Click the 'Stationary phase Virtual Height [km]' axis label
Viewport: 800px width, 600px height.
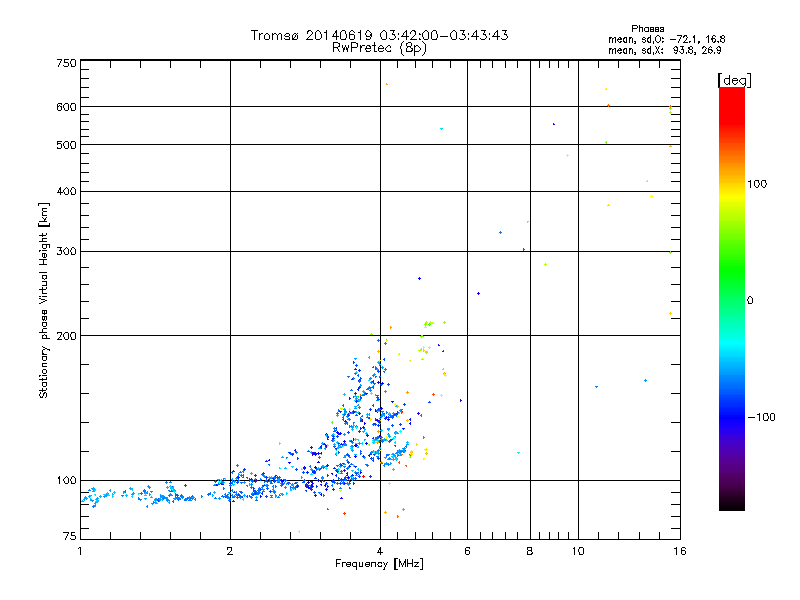coord(44,300)
